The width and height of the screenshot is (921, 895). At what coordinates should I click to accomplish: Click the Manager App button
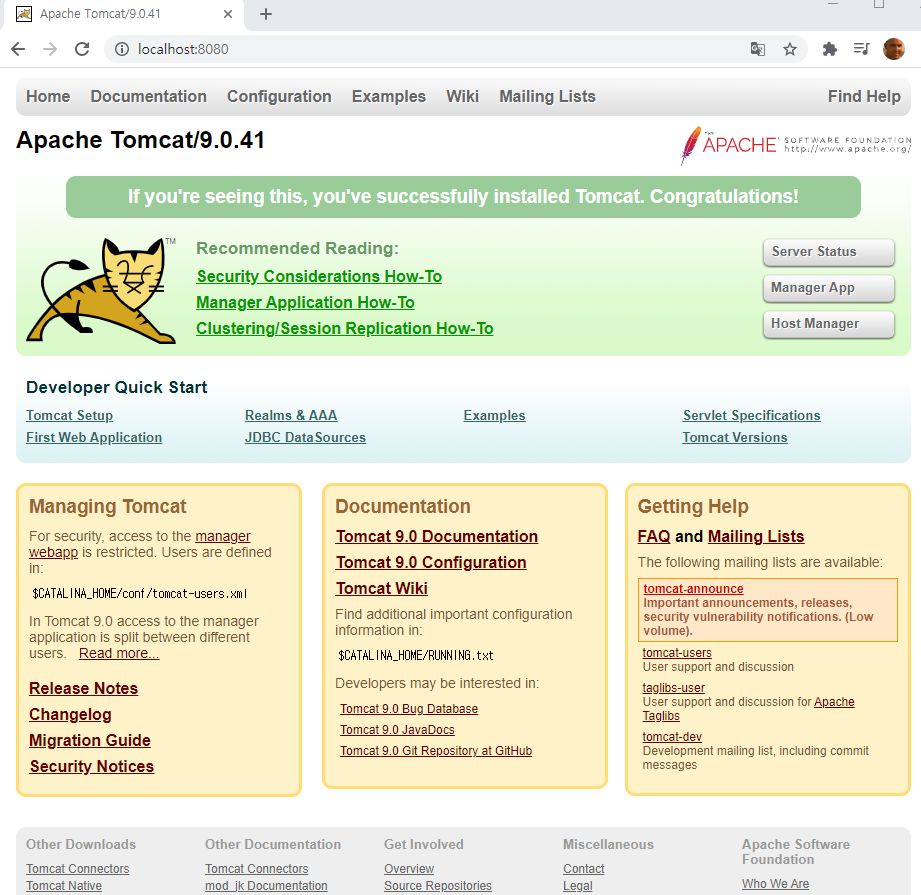pyautogui.click(x=829, y=288)
